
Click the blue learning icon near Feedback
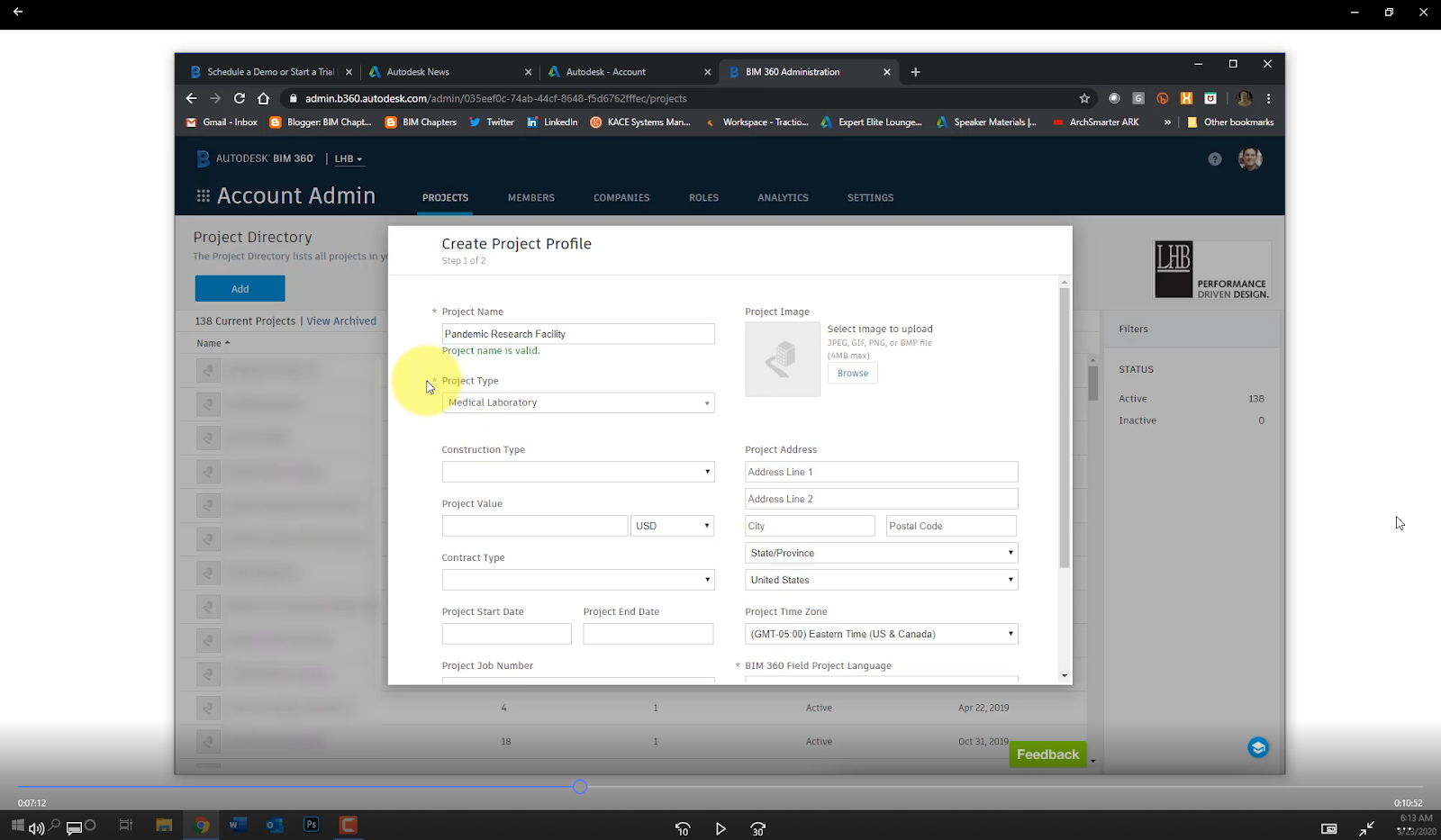(x=1258, y=747)
